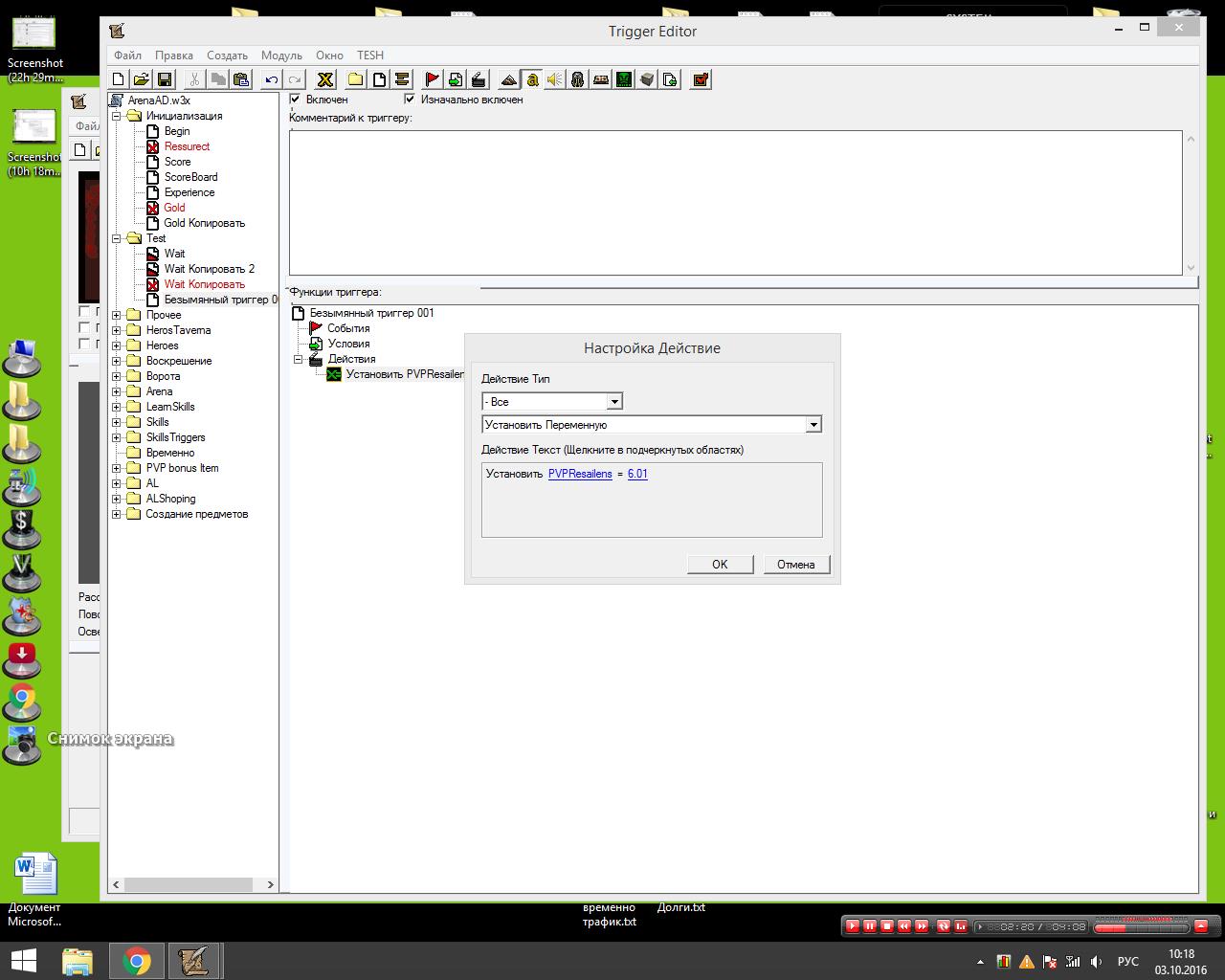Image resolution: width=1225 pixels, height=980 pixels.
Task: Add new condition with green arrow icon
Action: 456,79
